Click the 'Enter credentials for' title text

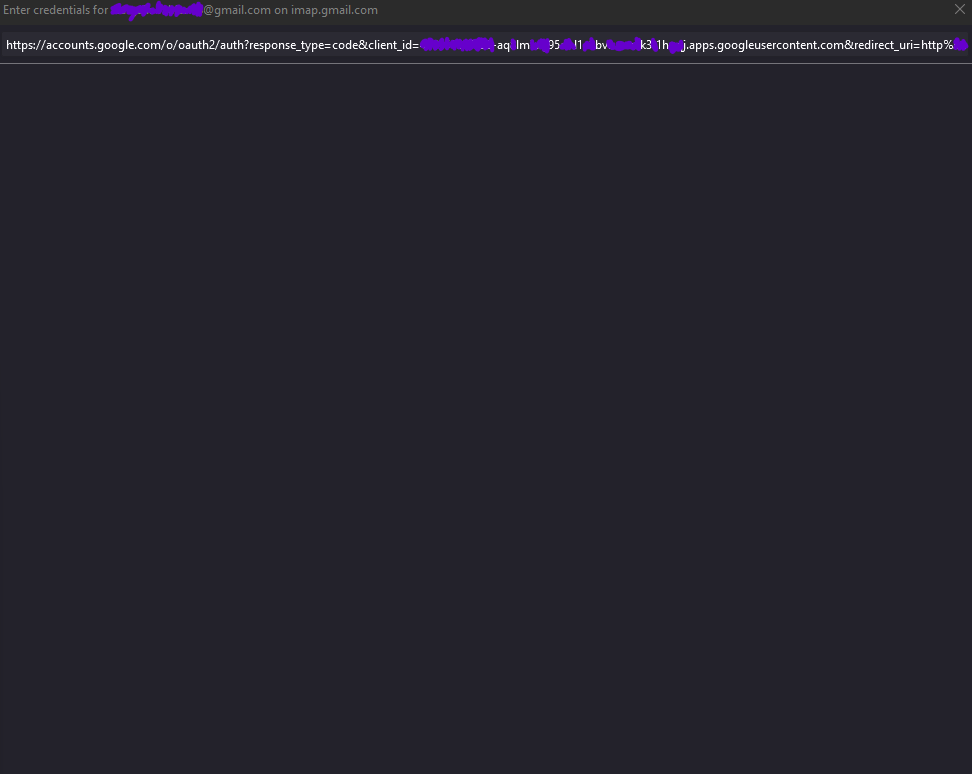(56, 10)
